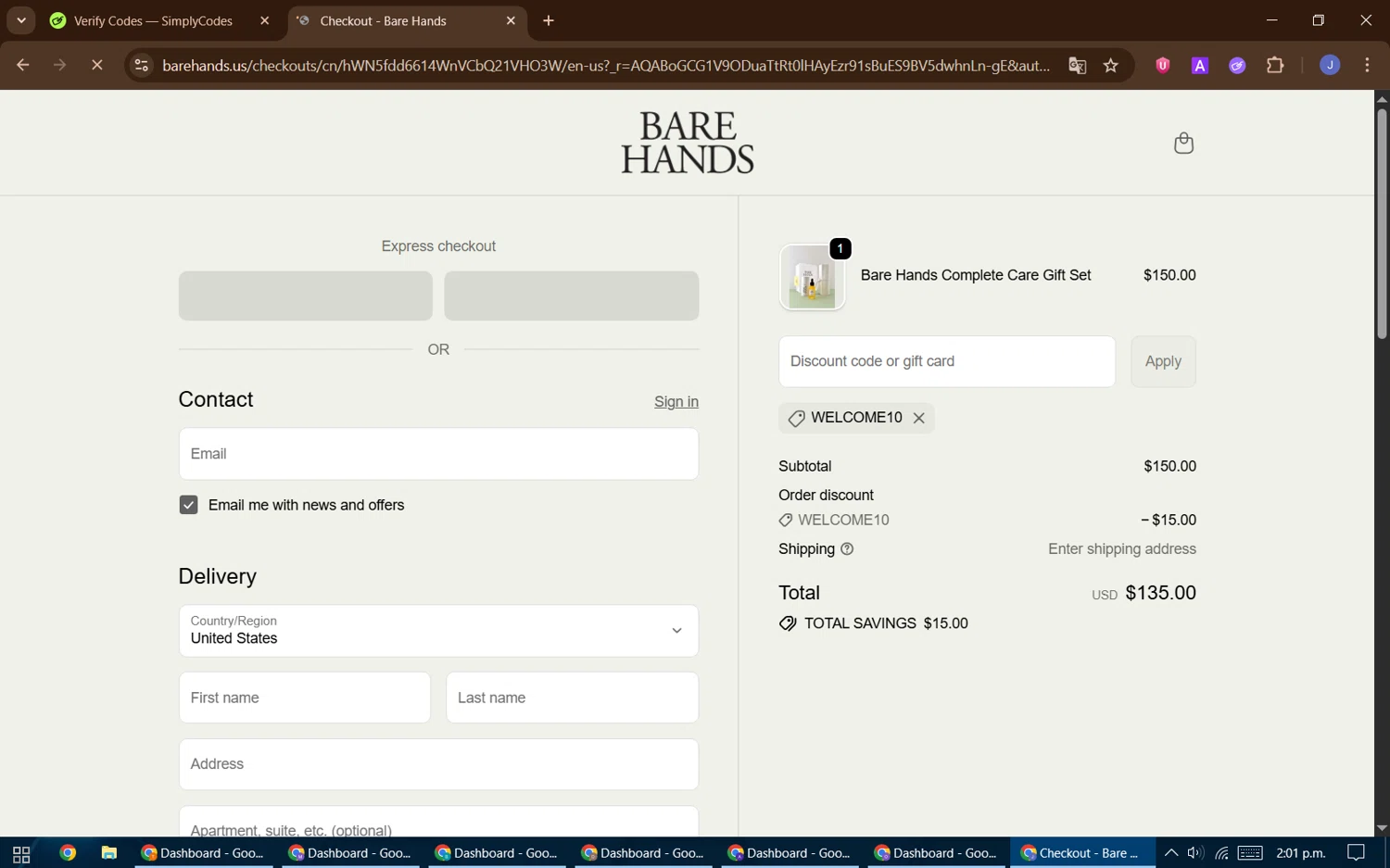Focus the Discount code or gift card field
This screenshot has height=868, width=1390.
[947, 361]
